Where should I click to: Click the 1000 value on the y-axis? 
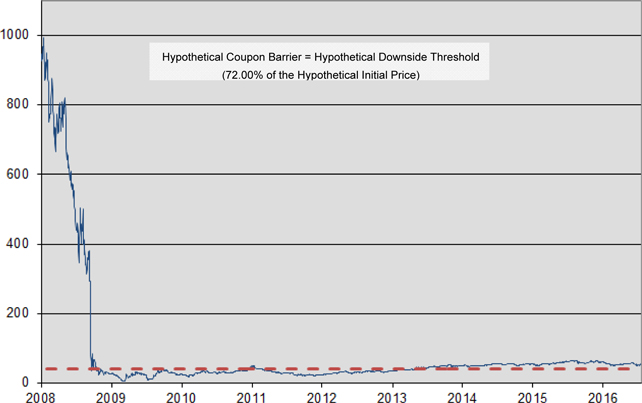pos(16,35)
